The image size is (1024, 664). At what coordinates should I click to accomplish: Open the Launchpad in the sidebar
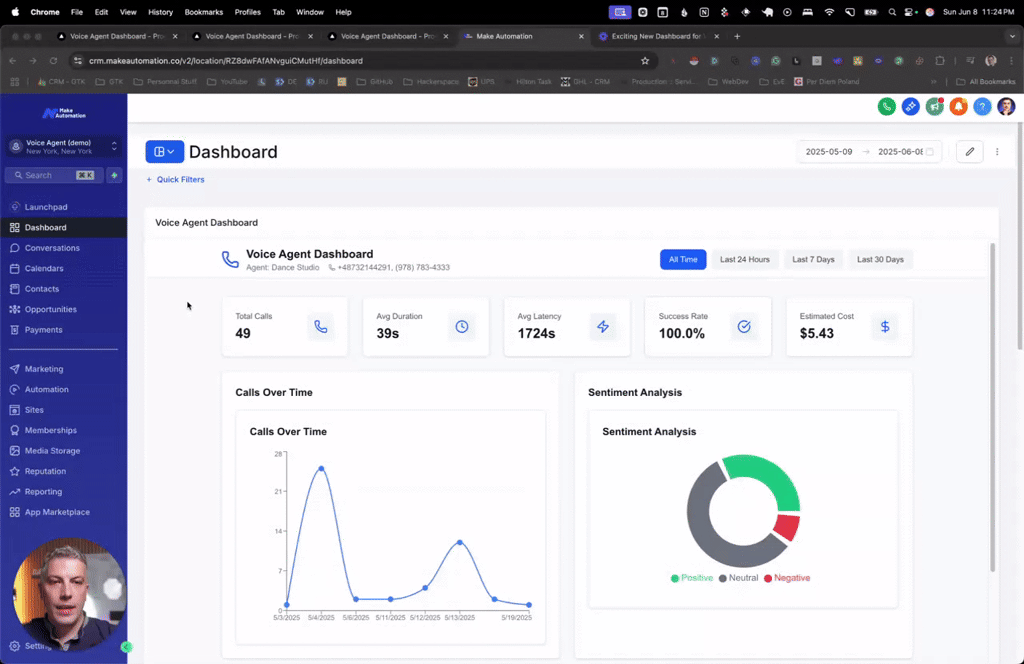(44, 206)
